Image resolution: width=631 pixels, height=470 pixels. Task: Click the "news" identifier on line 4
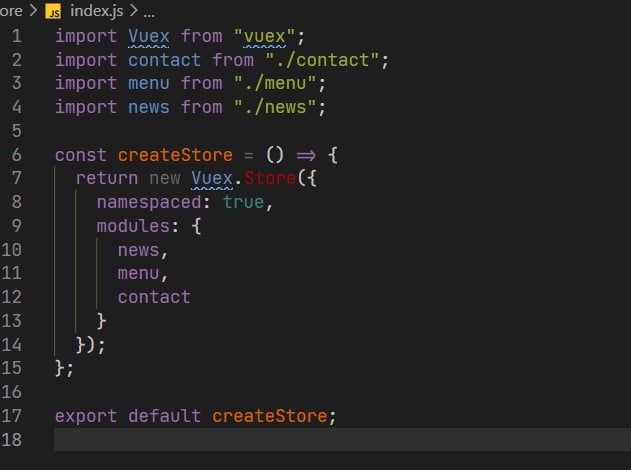pos(149,107)
